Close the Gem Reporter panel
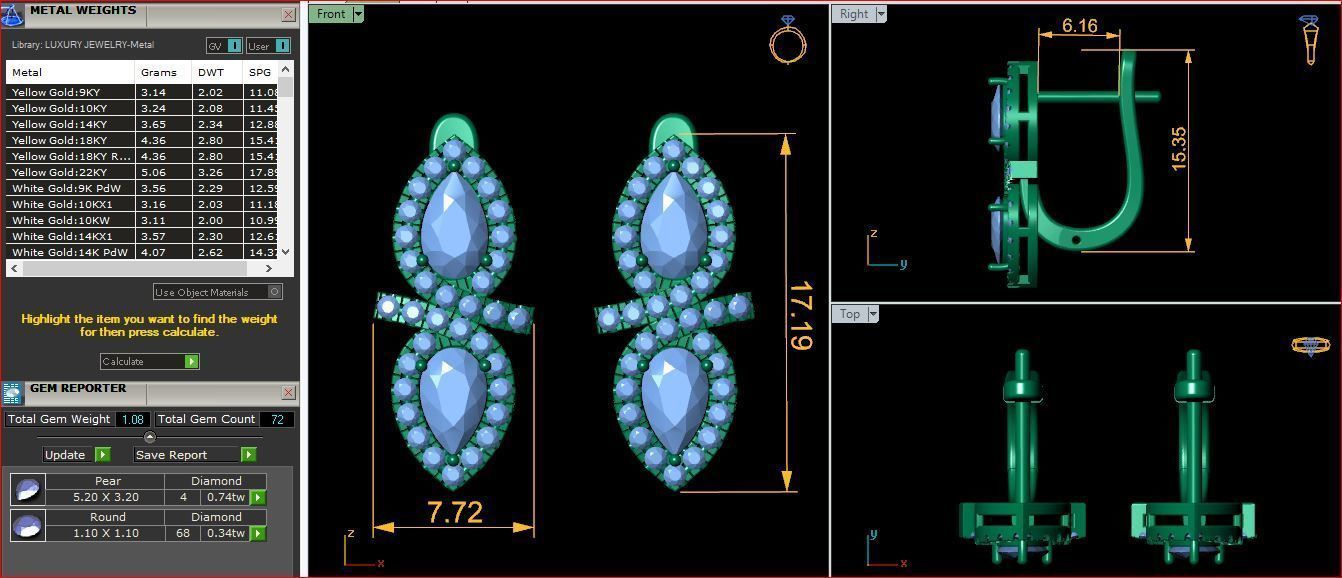1342x578 pixels. pos(288,392)
